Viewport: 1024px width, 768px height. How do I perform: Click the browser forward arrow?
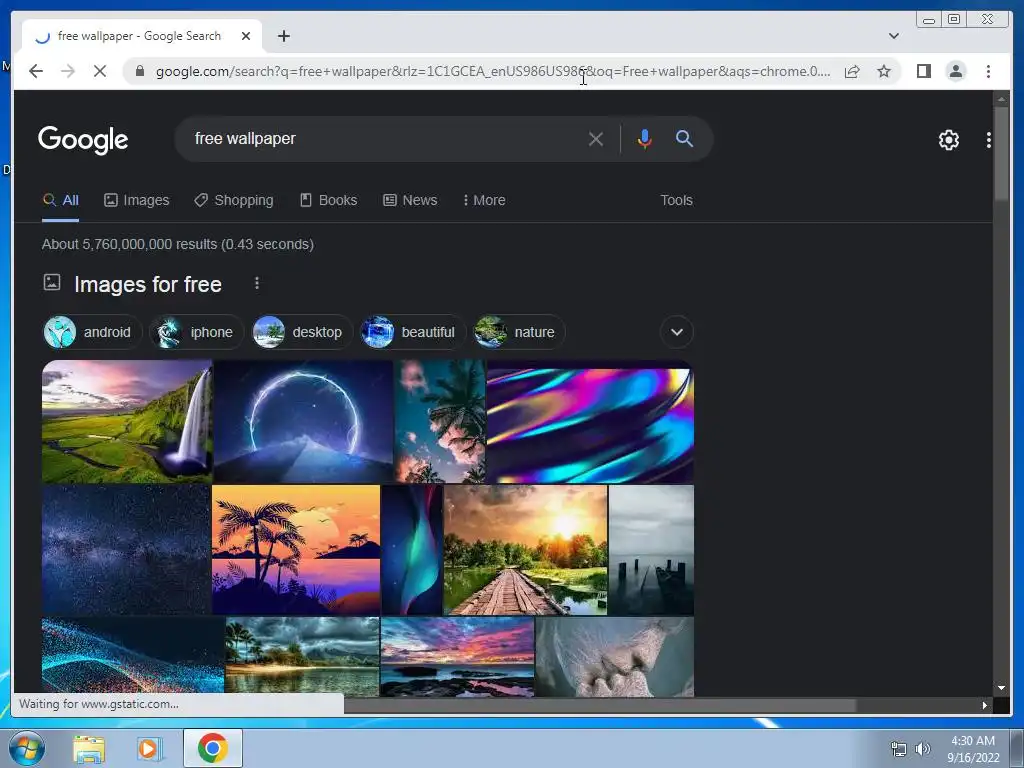coord(68,71)
